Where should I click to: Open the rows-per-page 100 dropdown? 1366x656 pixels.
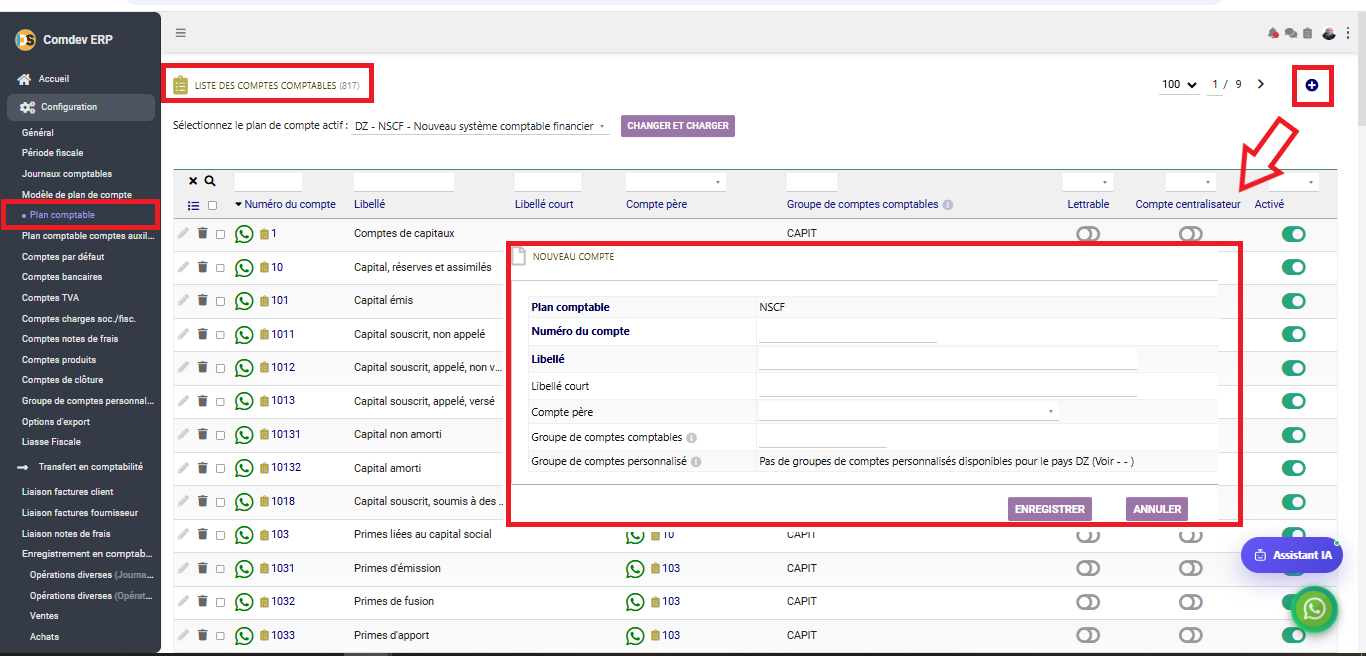[1180, 85]
